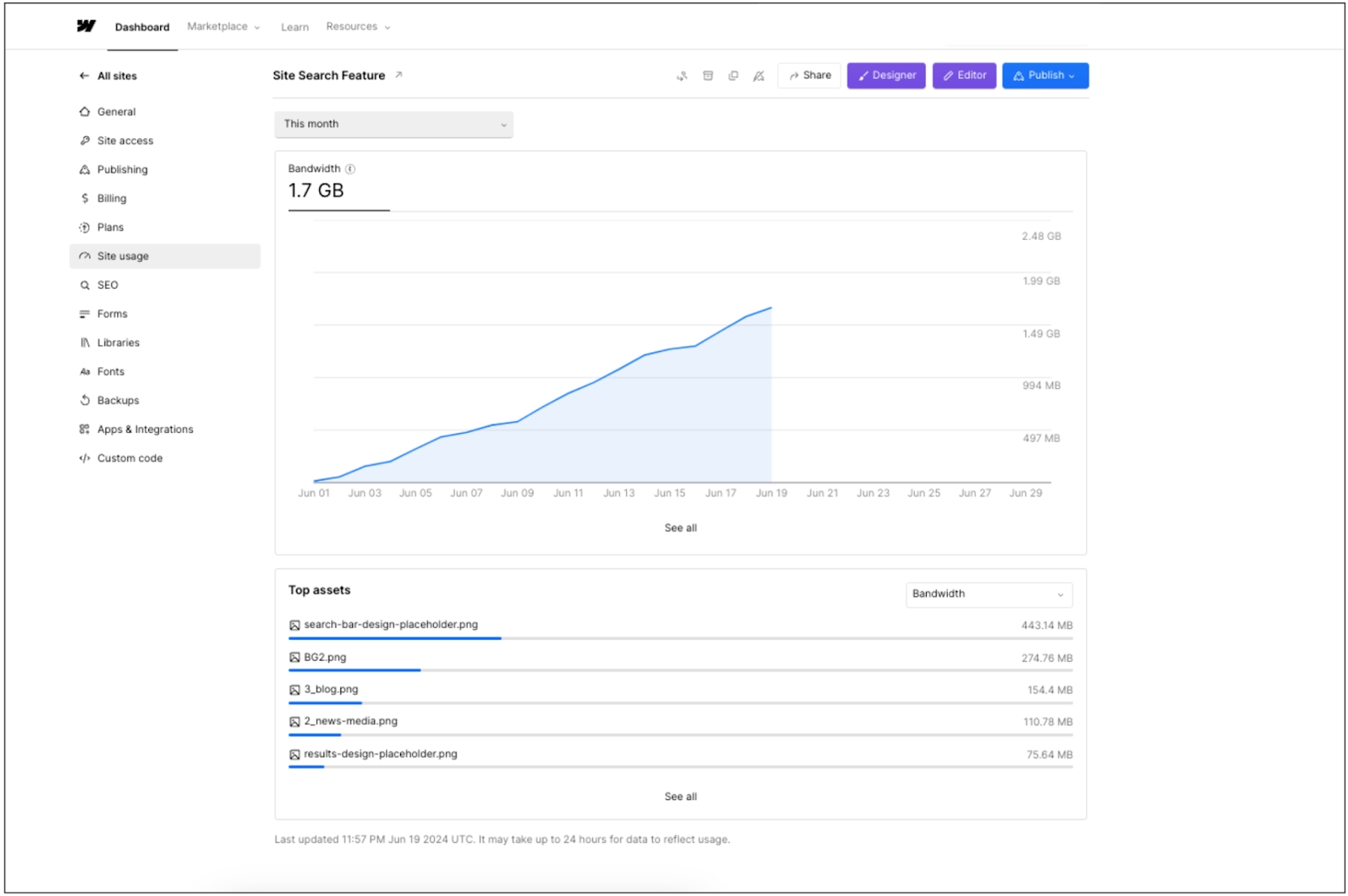The width and height of the screenshot is (1348, 896).
Task: Click the Share button
Action: tap(810, 76)
